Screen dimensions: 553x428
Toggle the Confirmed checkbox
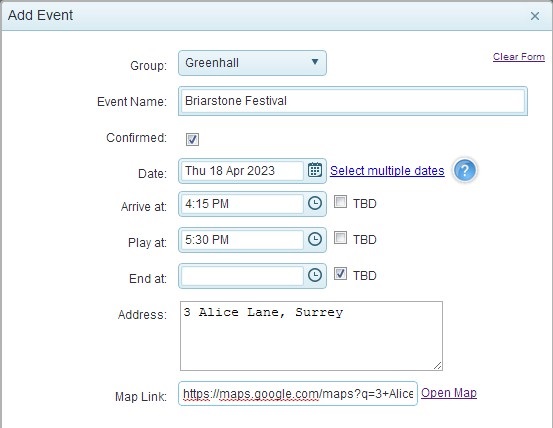click(192, 139)
